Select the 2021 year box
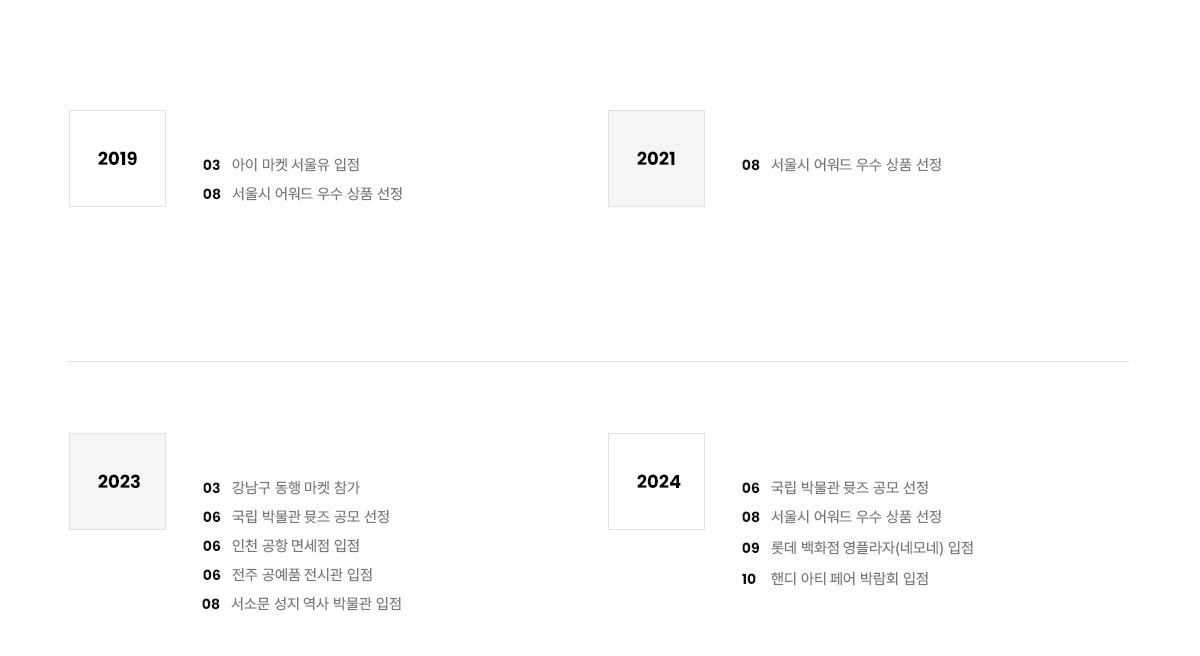 tap(656, 158)
